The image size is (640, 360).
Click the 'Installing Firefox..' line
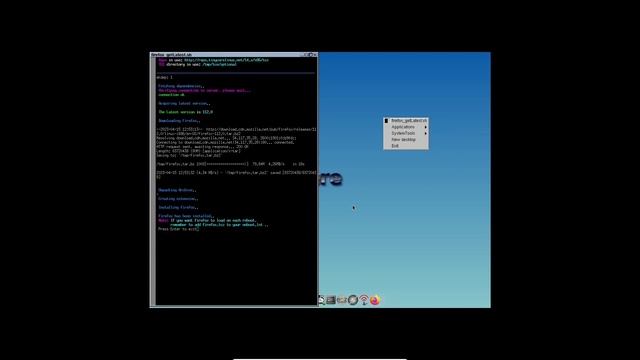pos(178,207)
